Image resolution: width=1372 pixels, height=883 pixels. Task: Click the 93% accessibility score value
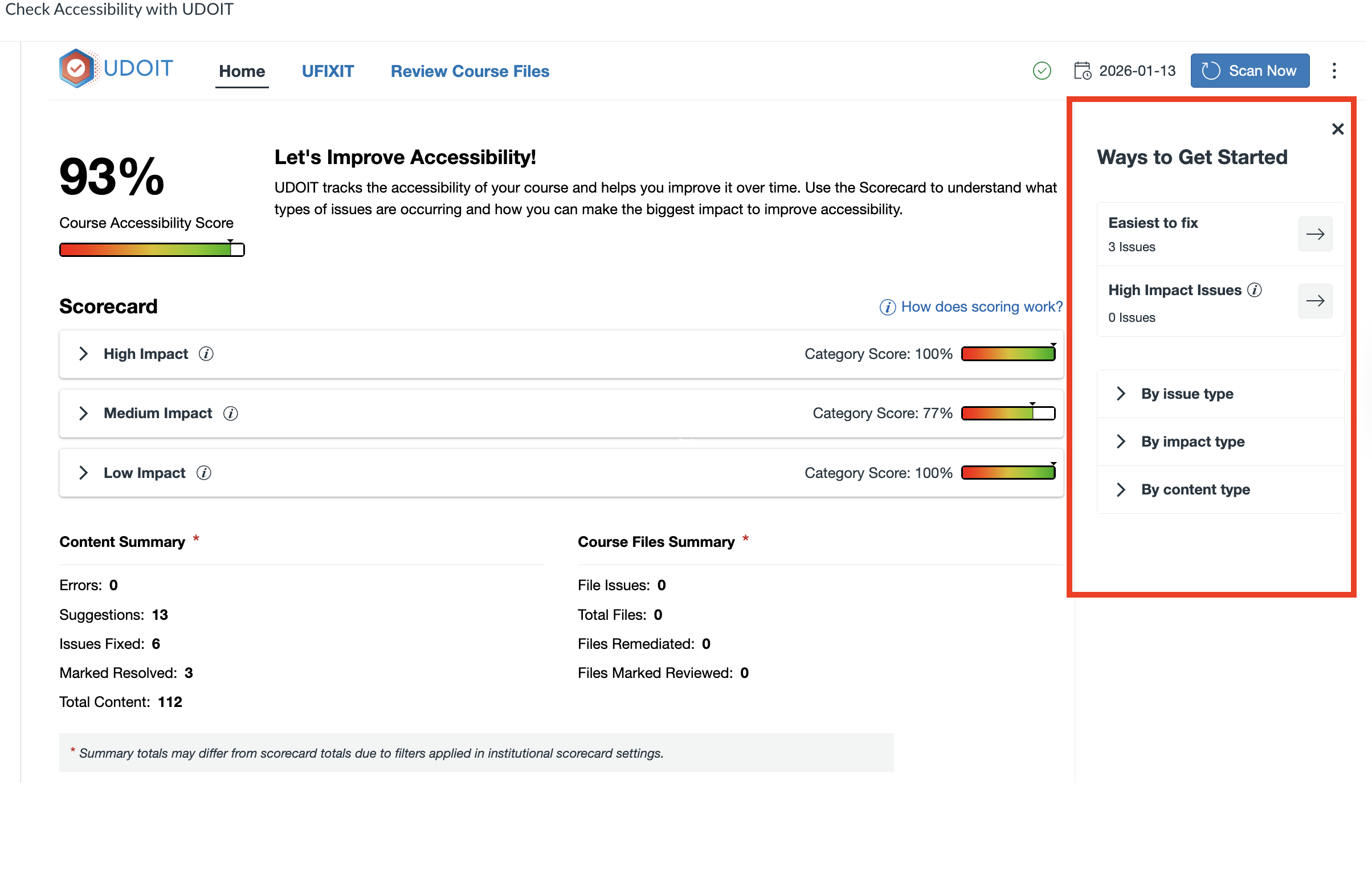coord(112,177)
